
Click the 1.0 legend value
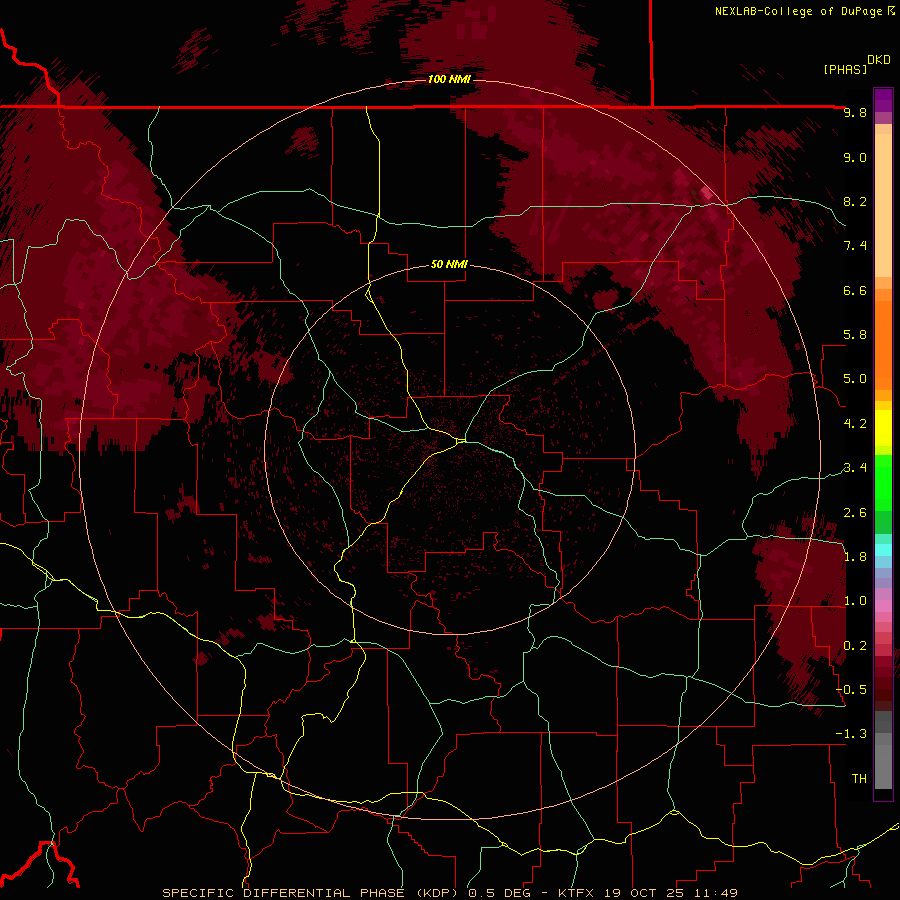[x=855, y=601]
